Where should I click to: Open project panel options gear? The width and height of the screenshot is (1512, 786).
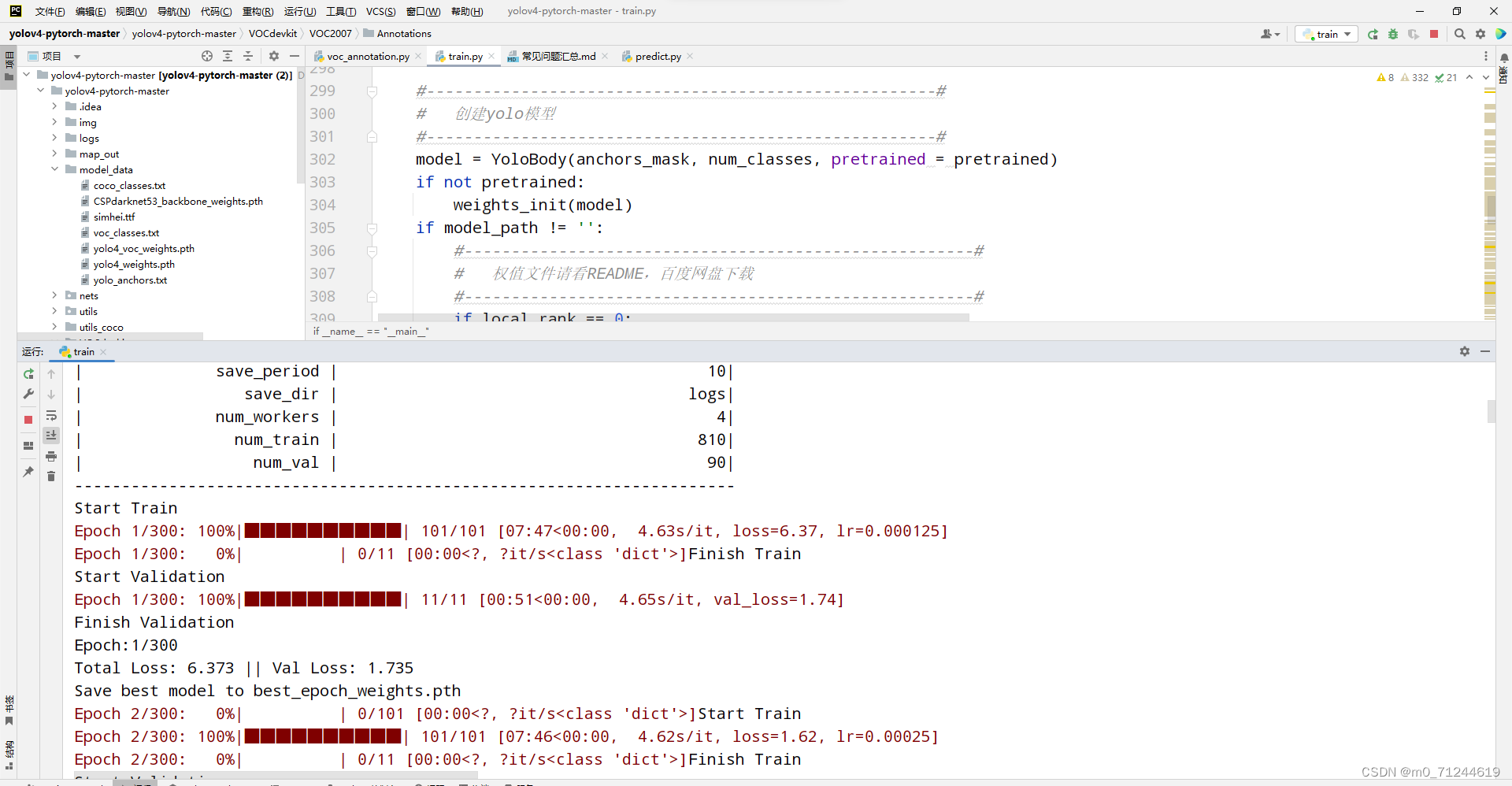click(x=274, y=56)
